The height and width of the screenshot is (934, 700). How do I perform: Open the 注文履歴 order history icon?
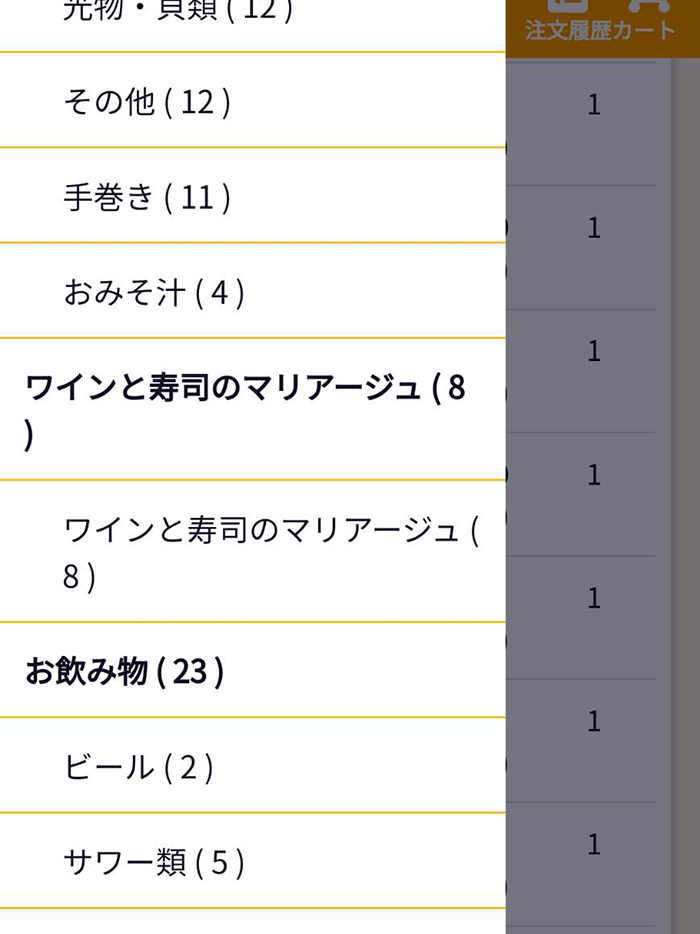pyautogui.click(x=563, y=20)
